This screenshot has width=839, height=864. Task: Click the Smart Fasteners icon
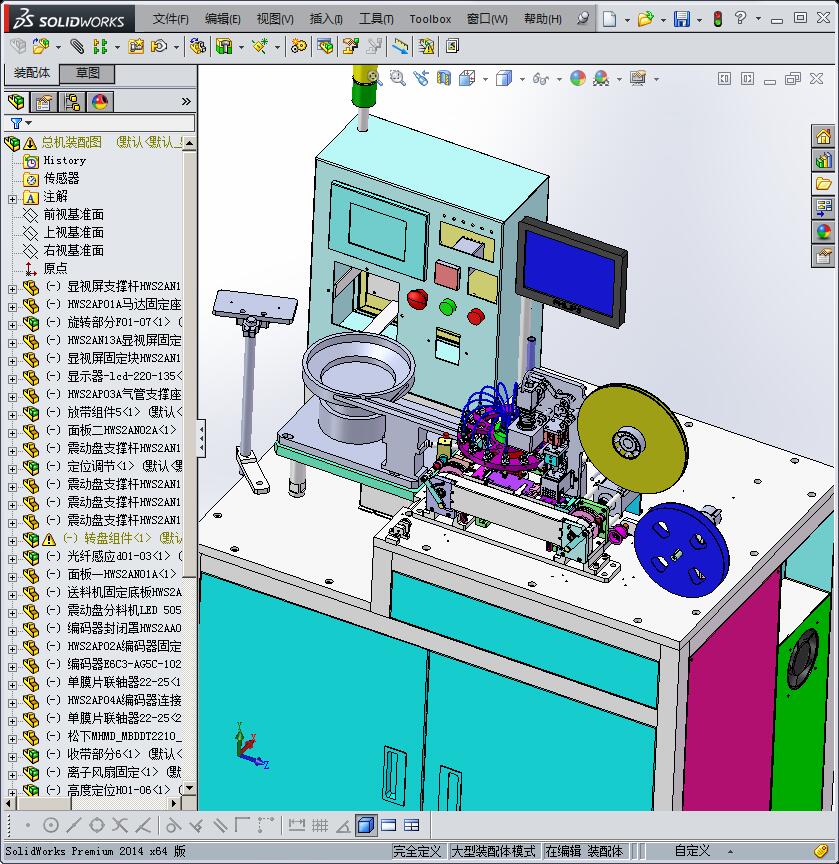pos(136,46)
